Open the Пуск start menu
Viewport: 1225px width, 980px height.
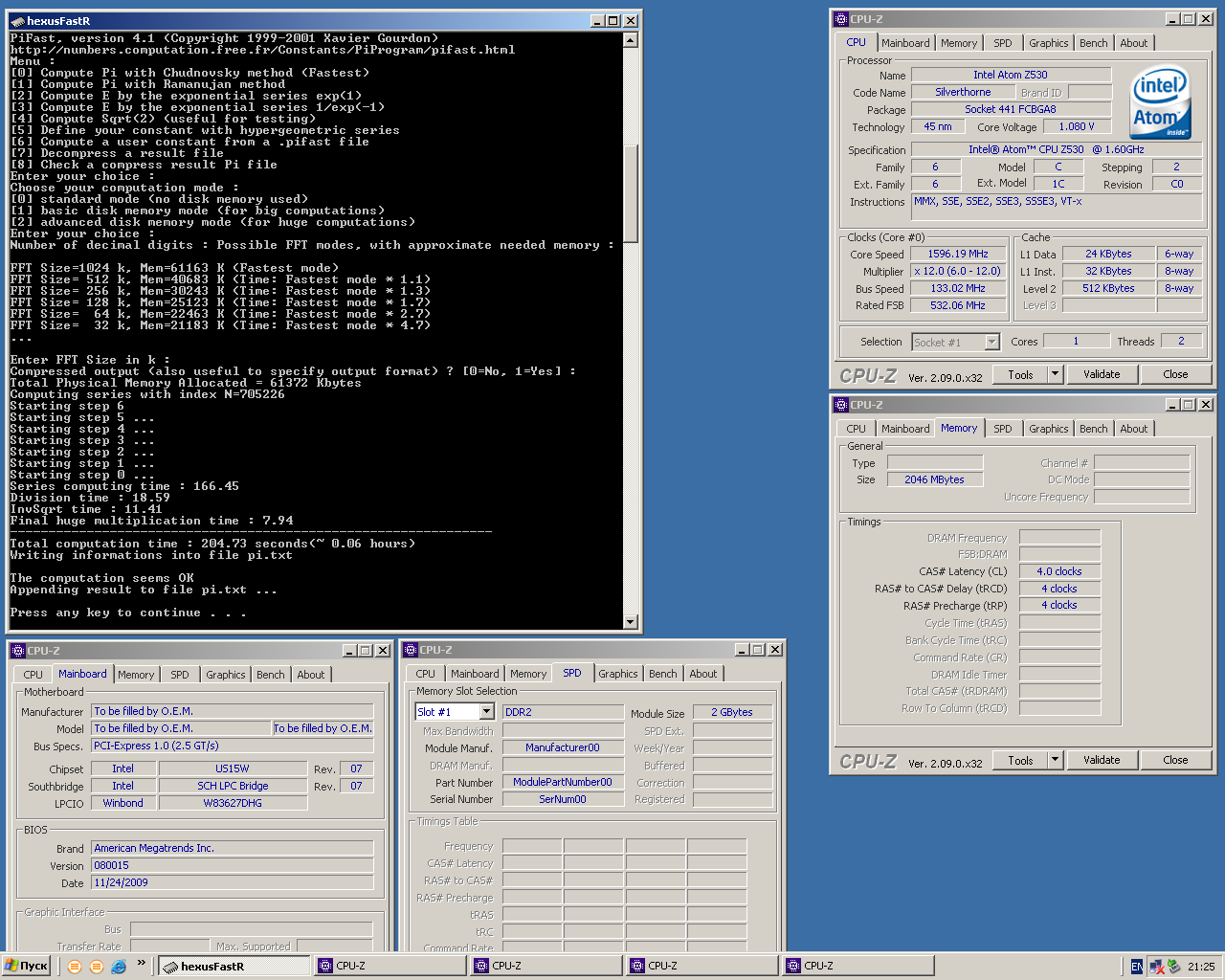click(x=26, y=967)
